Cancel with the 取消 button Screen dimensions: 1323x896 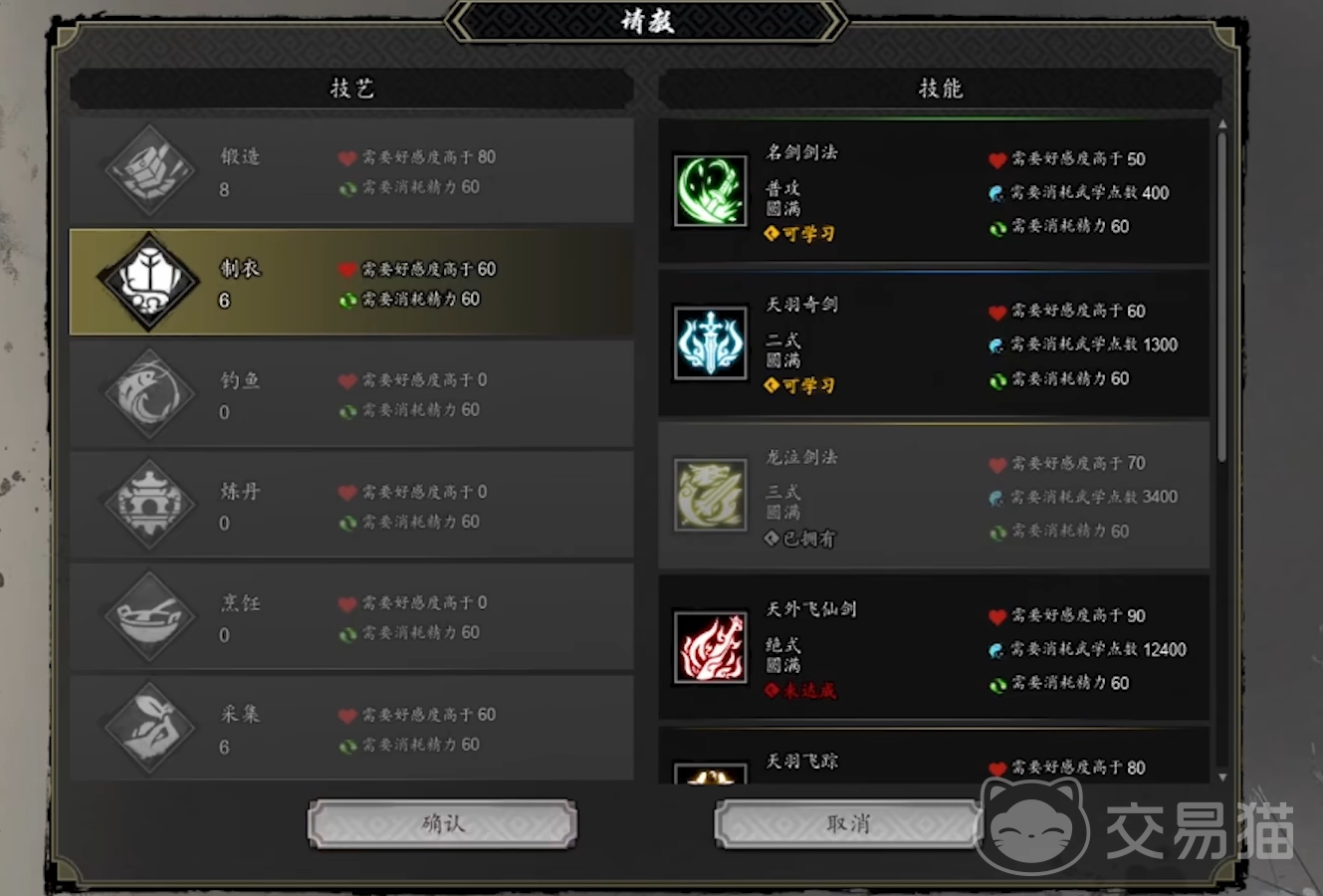pos(848,824)
